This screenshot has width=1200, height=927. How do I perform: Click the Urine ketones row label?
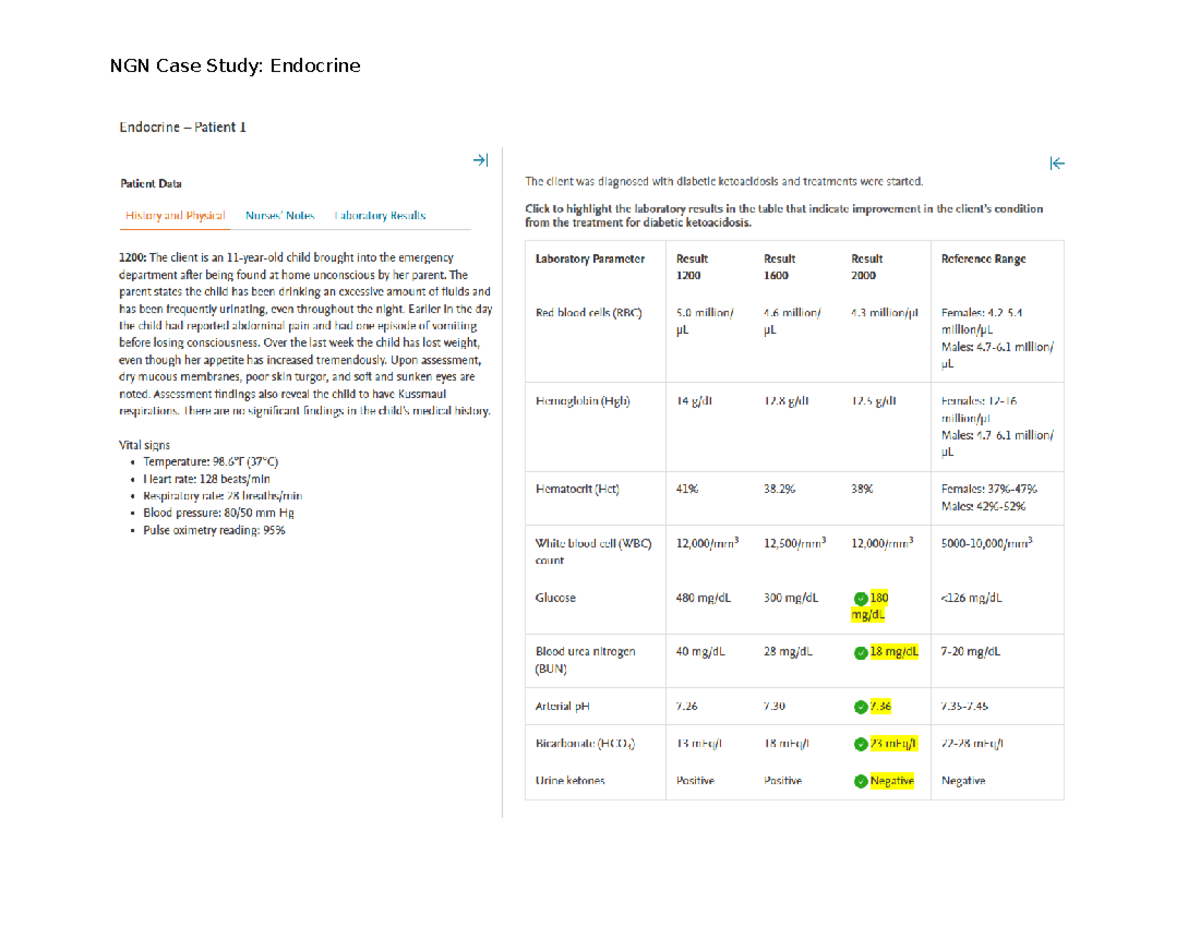(x=570, y=782)
